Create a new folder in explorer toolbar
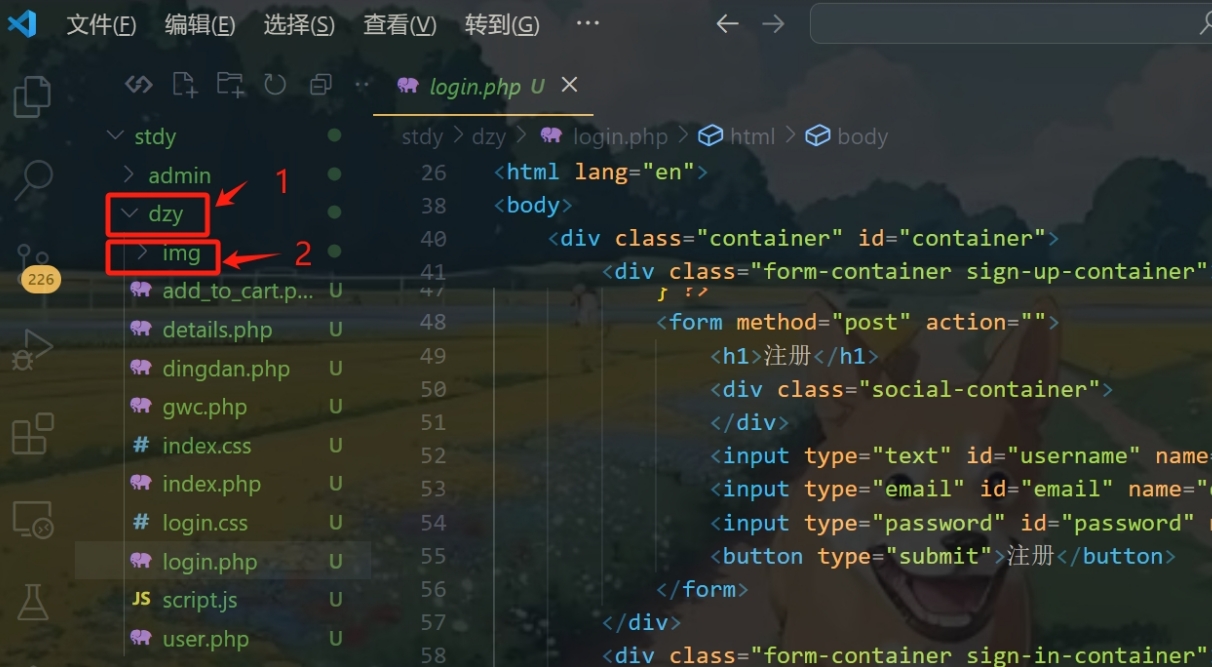Image resolution: width=1212 pixels, height=667 pixels. coord(230,85)
